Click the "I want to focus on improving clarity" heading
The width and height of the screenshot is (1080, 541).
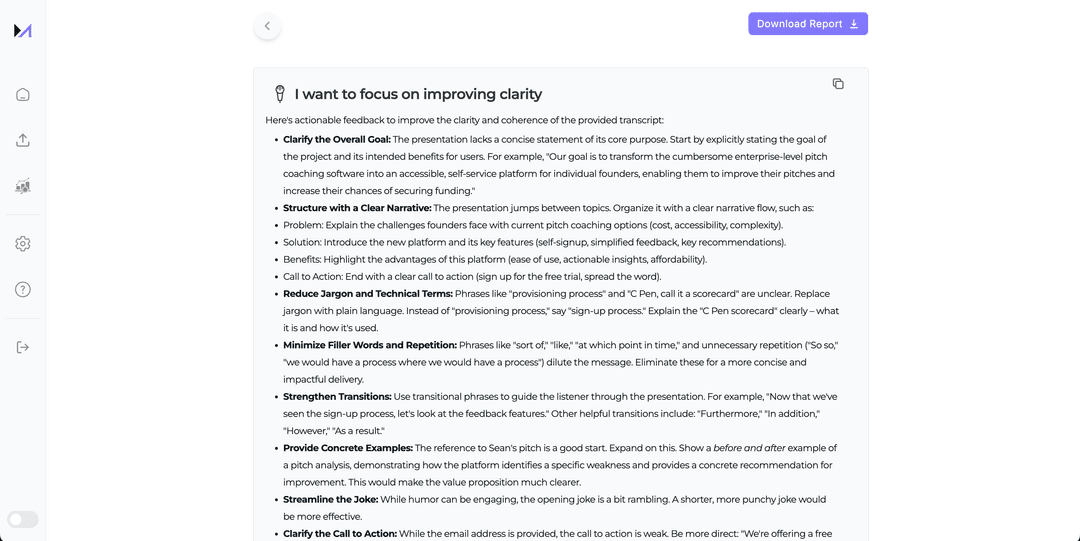pos(418,94)
